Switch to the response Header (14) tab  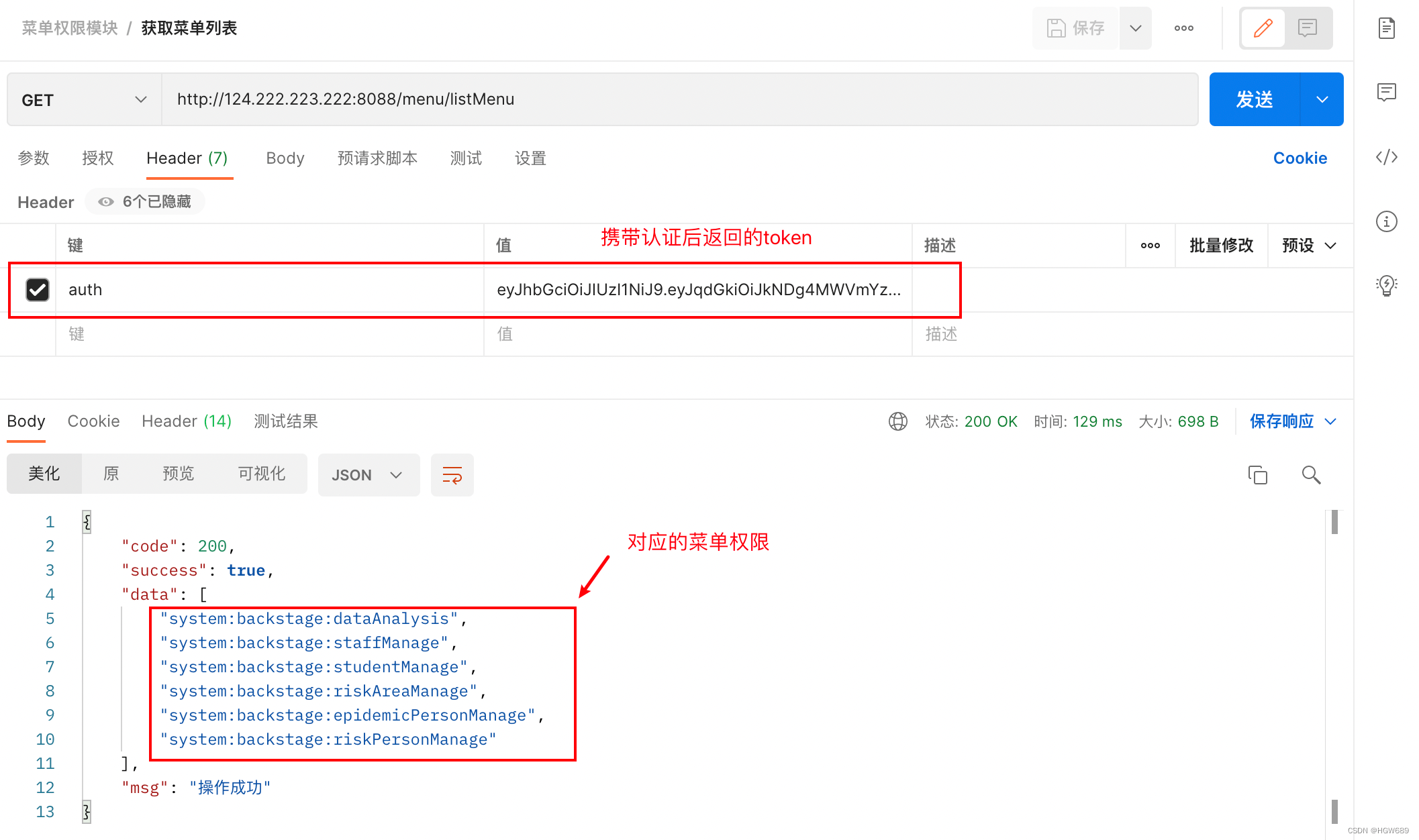187,421
